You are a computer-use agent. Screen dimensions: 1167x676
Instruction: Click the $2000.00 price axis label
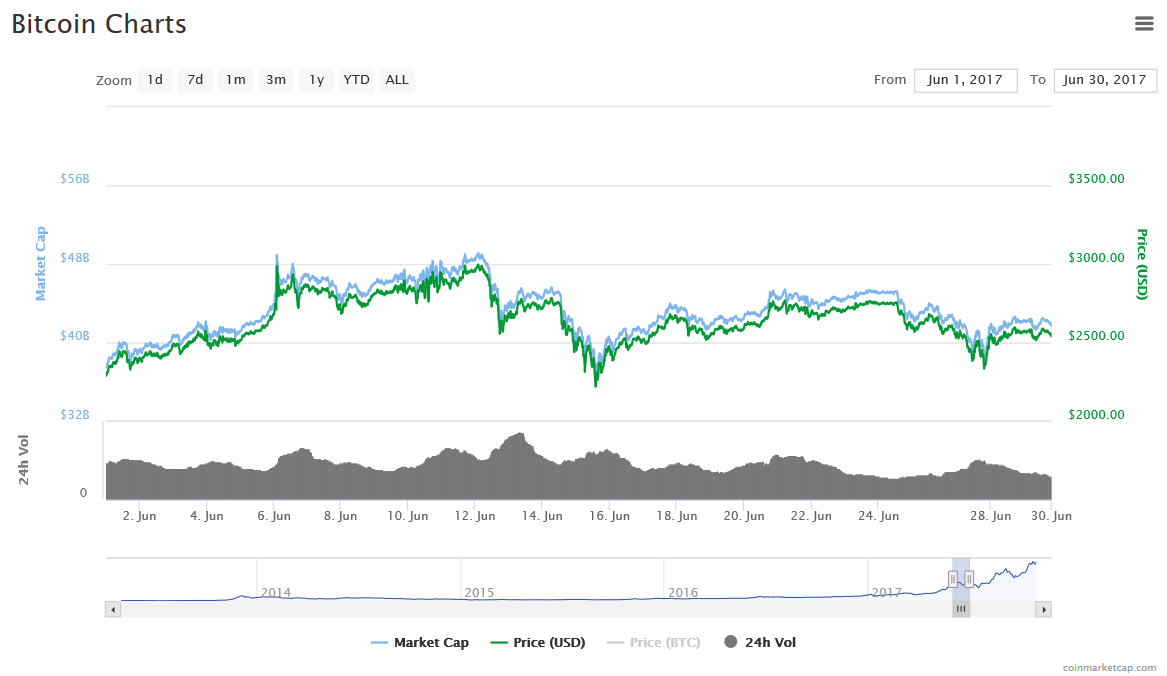(1096, 415)
